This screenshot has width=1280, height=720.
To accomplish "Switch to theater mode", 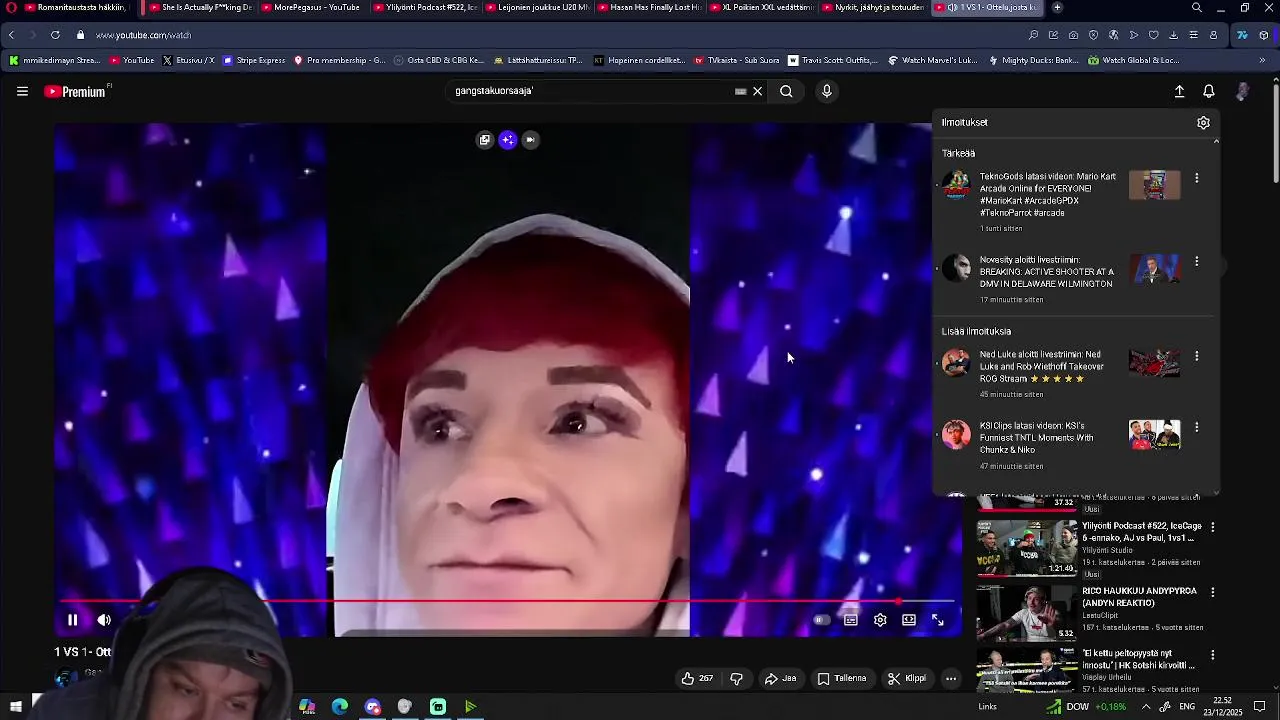I will point(909,620).
